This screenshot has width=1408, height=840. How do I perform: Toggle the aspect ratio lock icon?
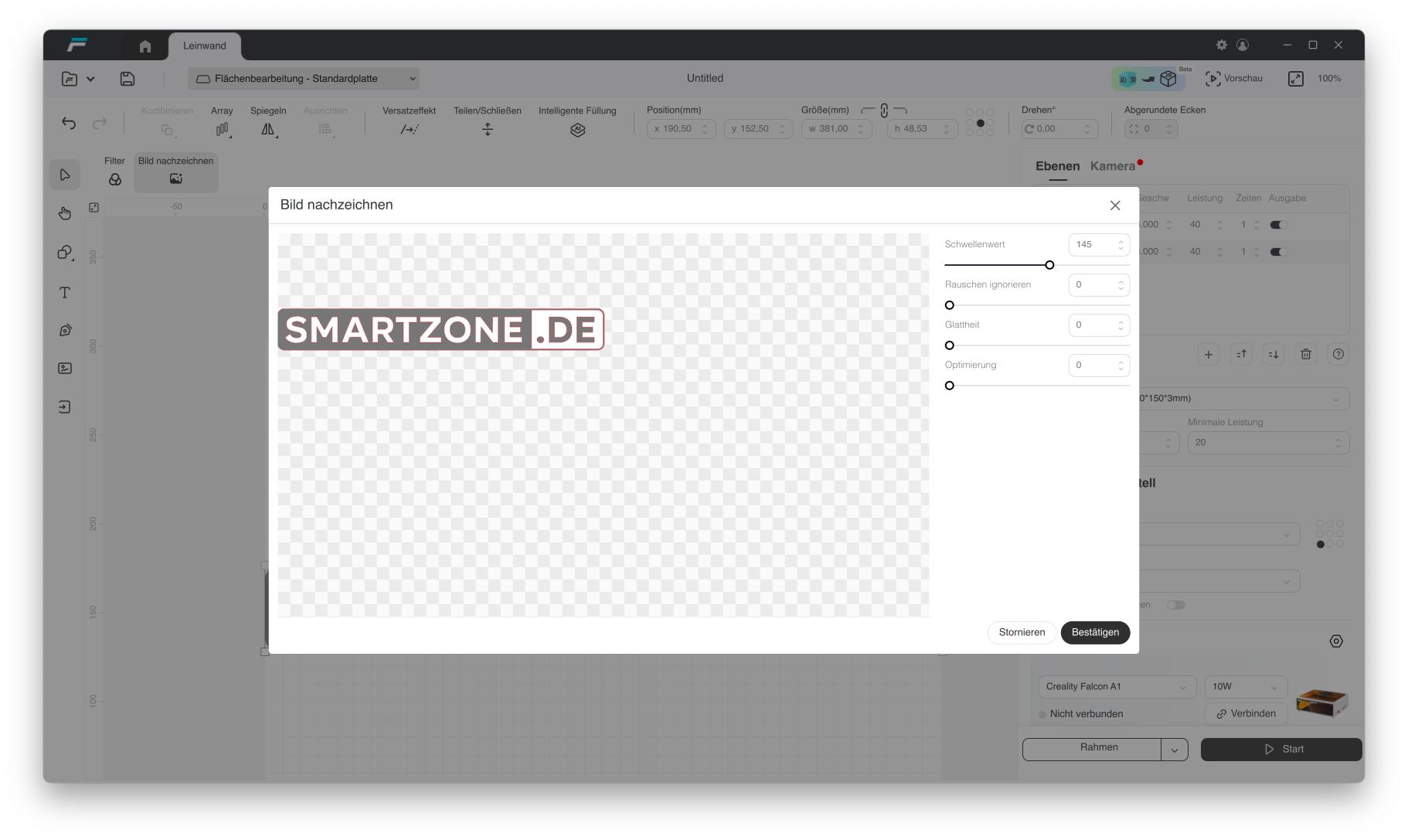(x=884, y=111)
